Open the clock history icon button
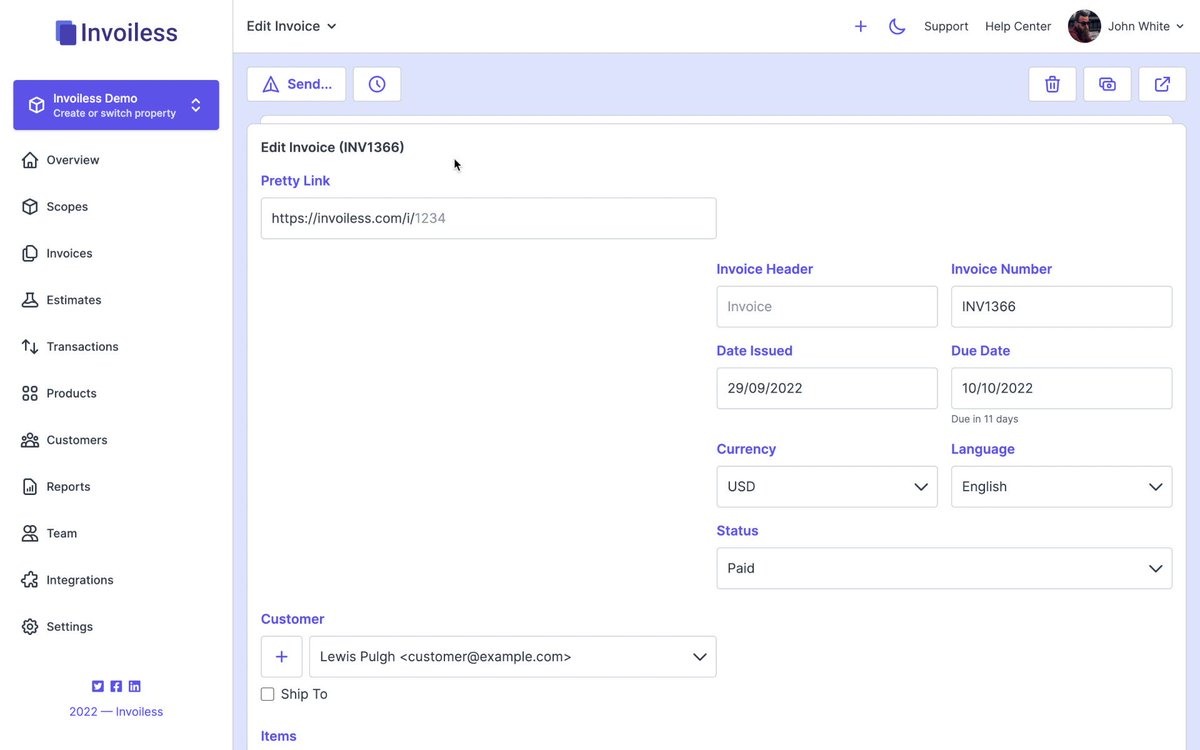 (x=377, y=84)
